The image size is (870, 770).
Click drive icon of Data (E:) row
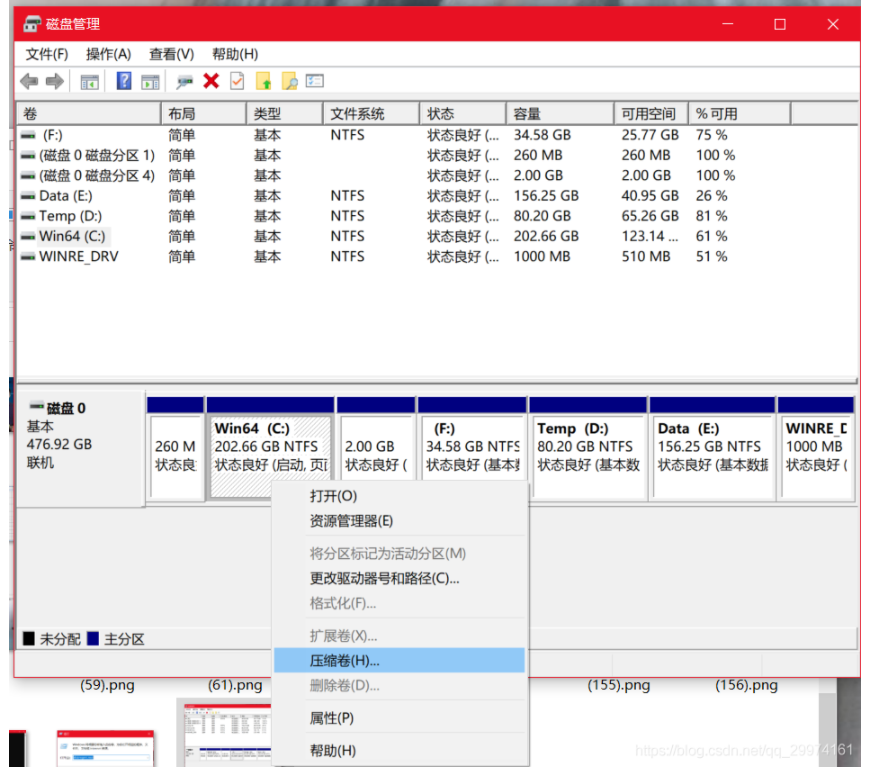click(28, 196)
